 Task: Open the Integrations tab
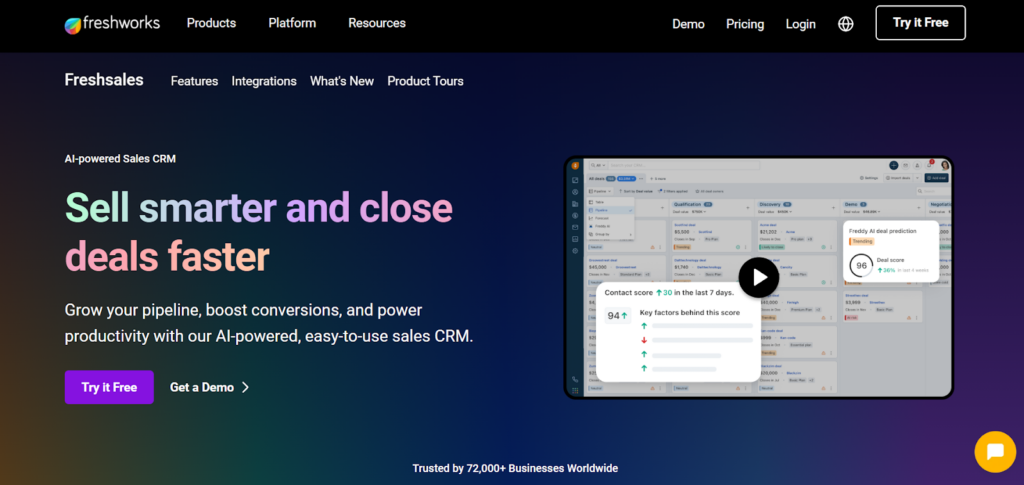(264, 81)
